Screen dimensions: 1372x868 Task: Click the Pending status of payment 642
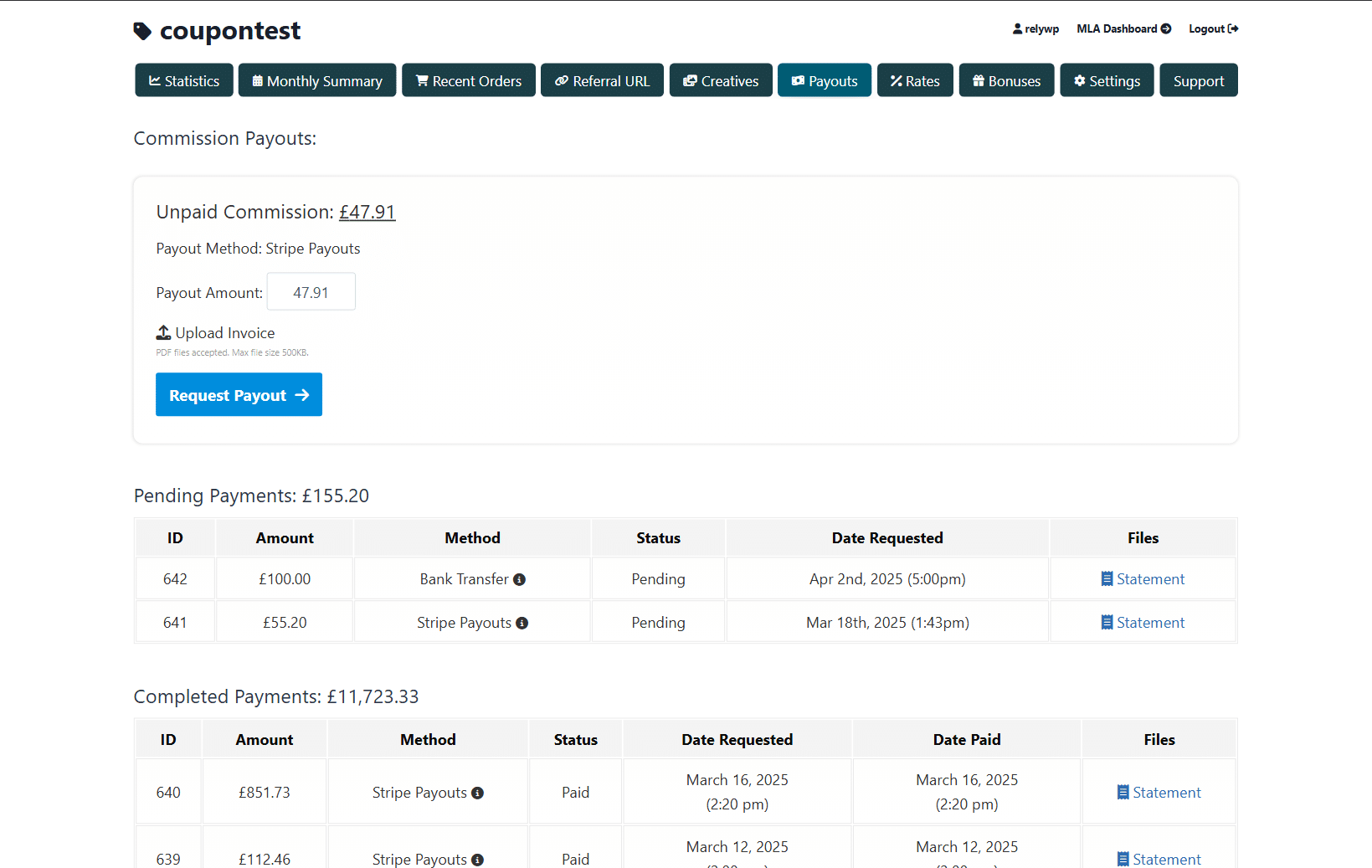(x=658, y=579)
